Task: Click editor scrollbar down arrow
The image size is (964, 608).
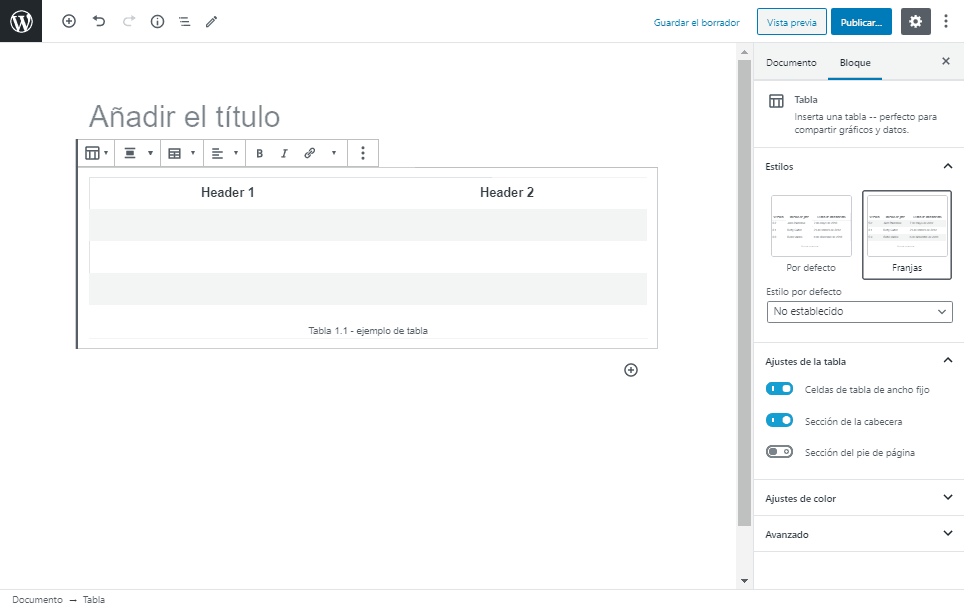Action: click(x=744, y=580)
